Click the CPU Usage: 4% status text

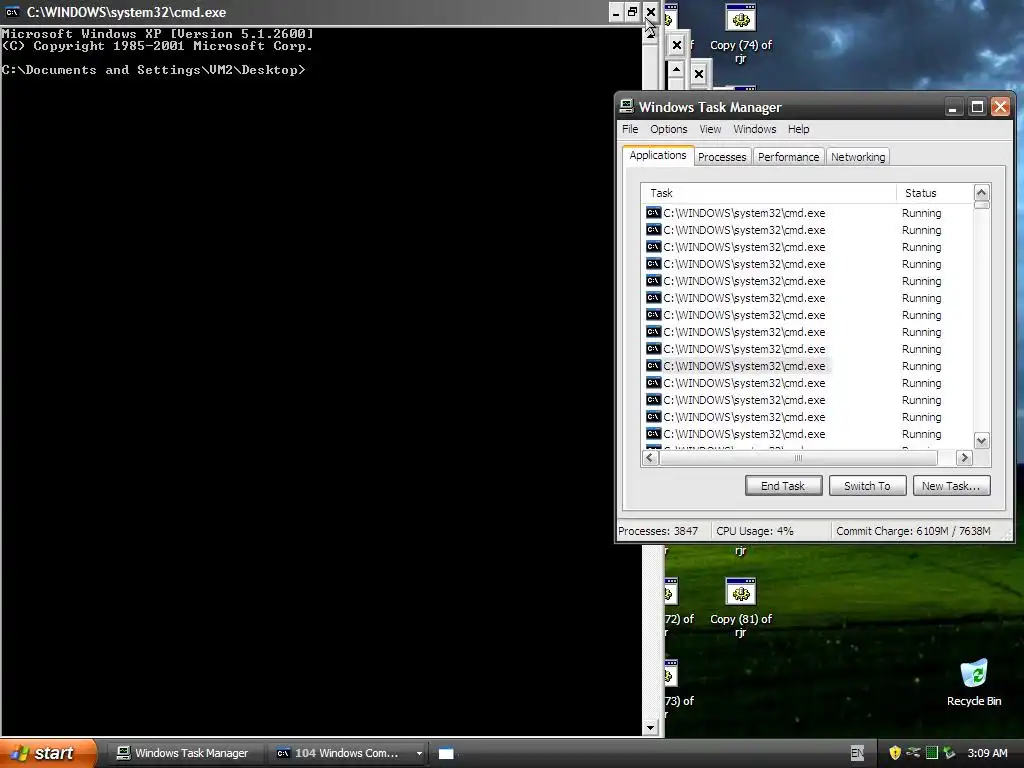755,531
